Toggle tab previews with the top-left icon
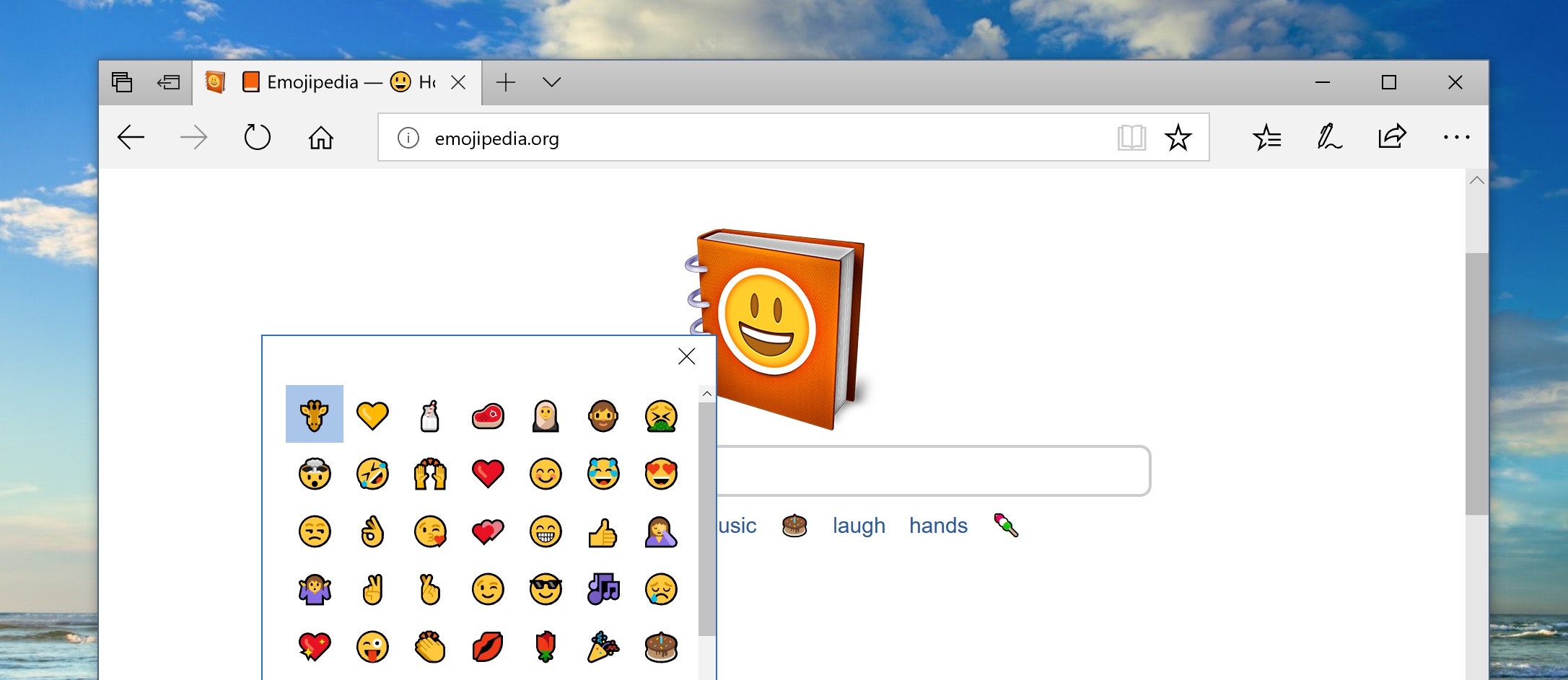This screenshot has height=680, width=1568. [x=122, y=82]
